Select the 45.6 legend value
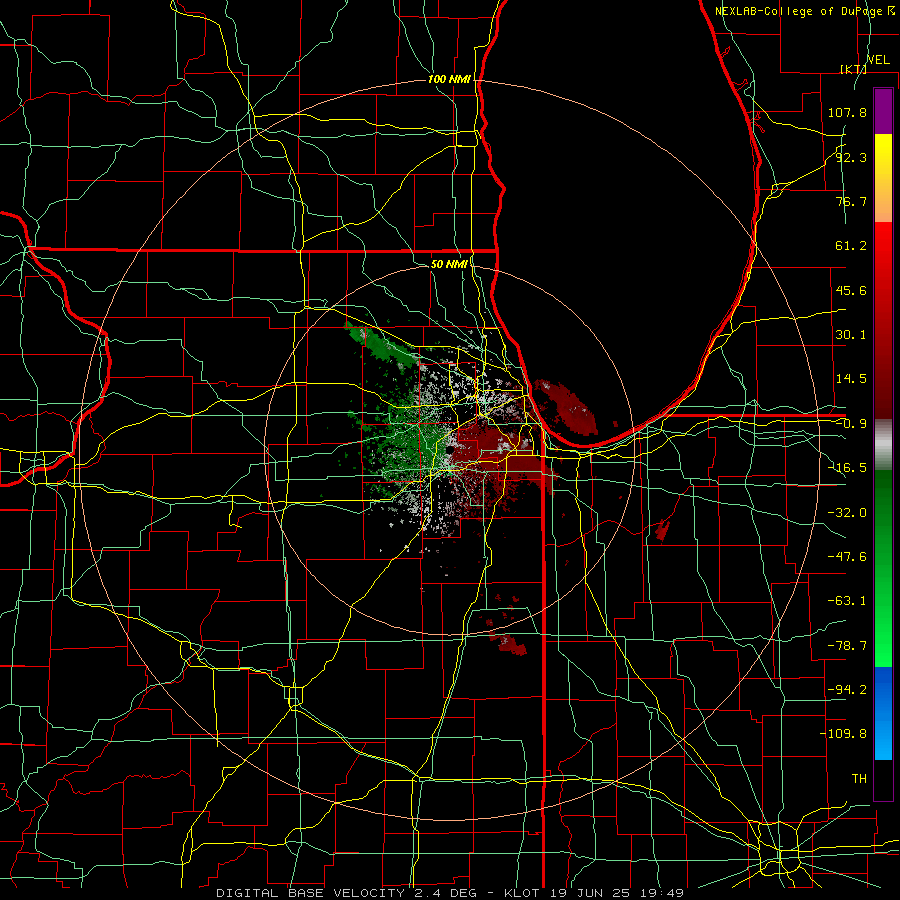Viewport: 900px width, 900px height. click(851, 290)
